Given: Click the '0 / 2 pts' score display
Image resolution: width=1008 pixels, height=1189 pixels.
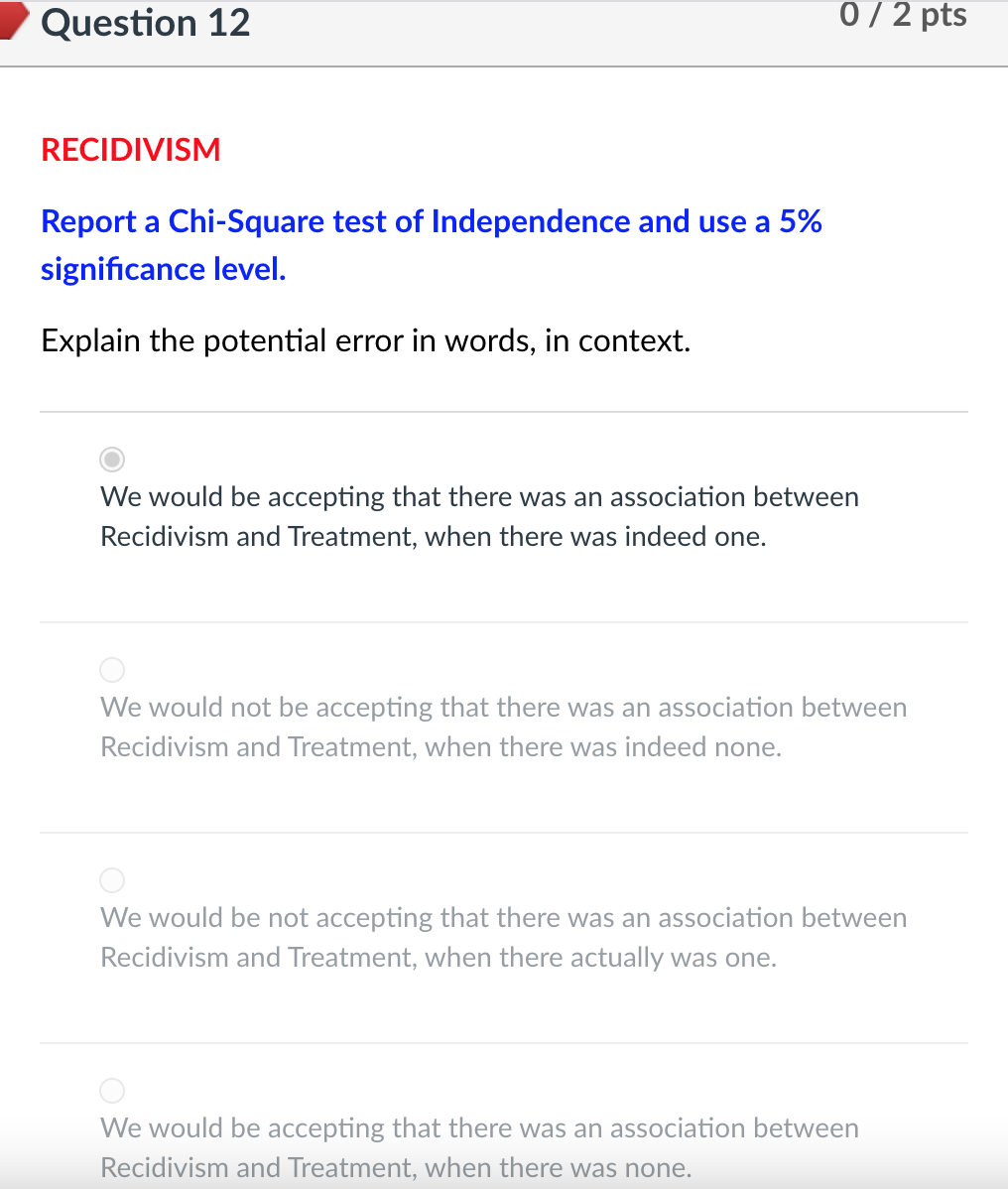Looking at the screenshot, I should point(905,14).
